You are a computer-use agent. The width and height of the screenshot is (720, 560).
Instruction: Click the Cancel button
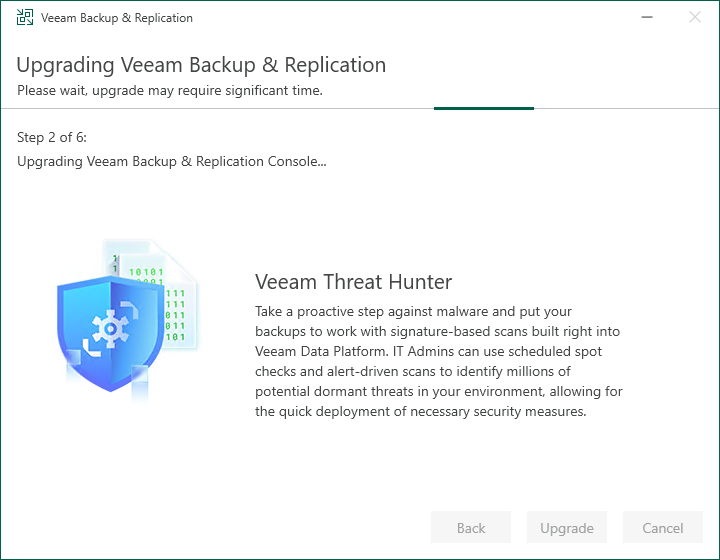663,527
